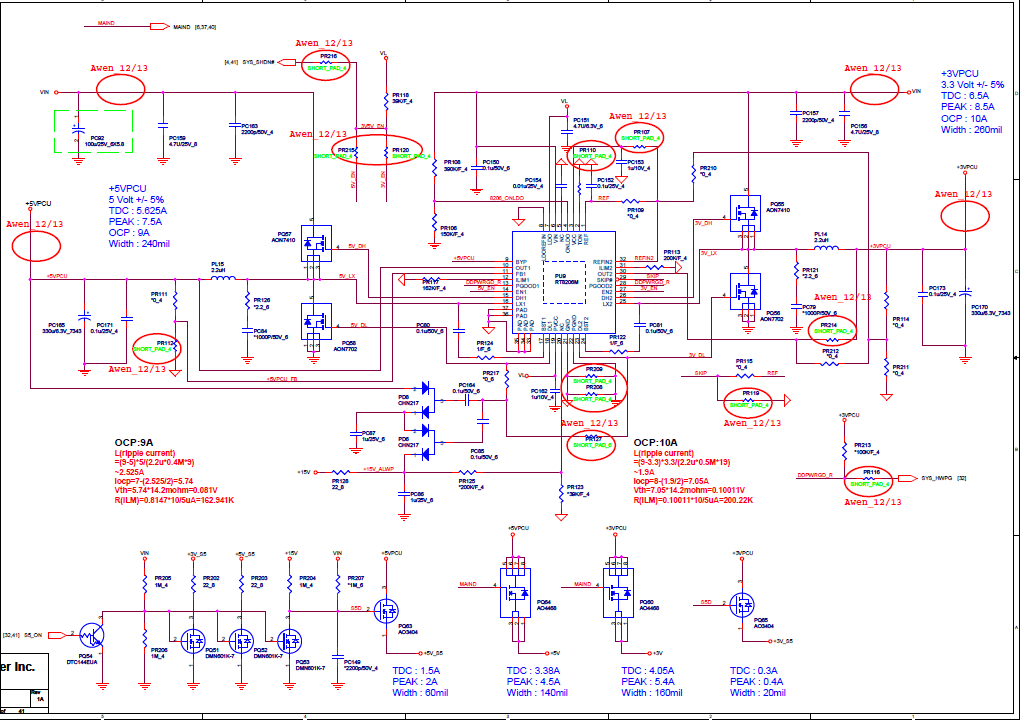
Task: Select the PQ60 AO4468 MOSFET symbol
Action: pos(618,593)
